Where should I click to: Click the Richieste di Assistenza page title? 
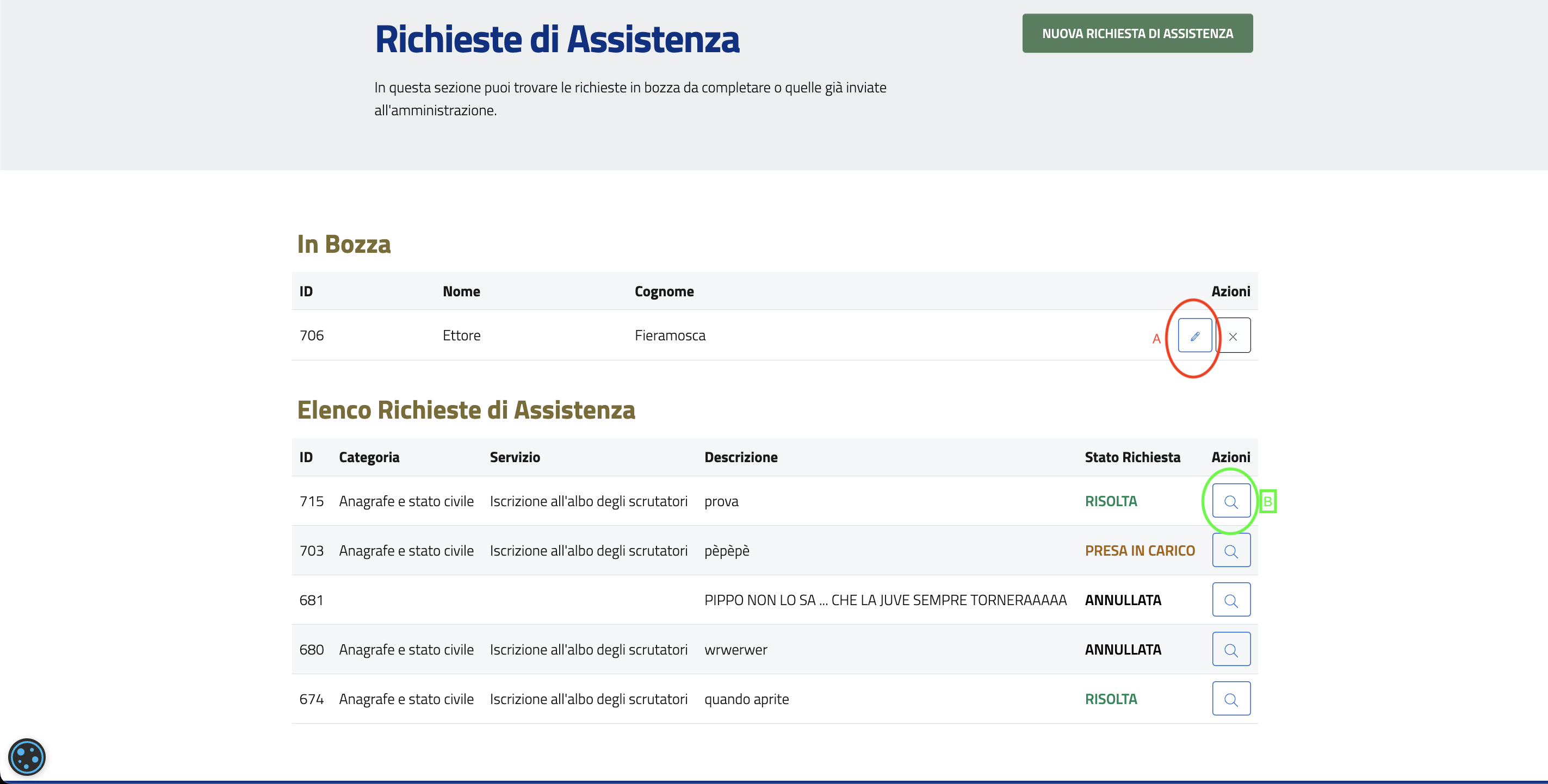[556, 40]
